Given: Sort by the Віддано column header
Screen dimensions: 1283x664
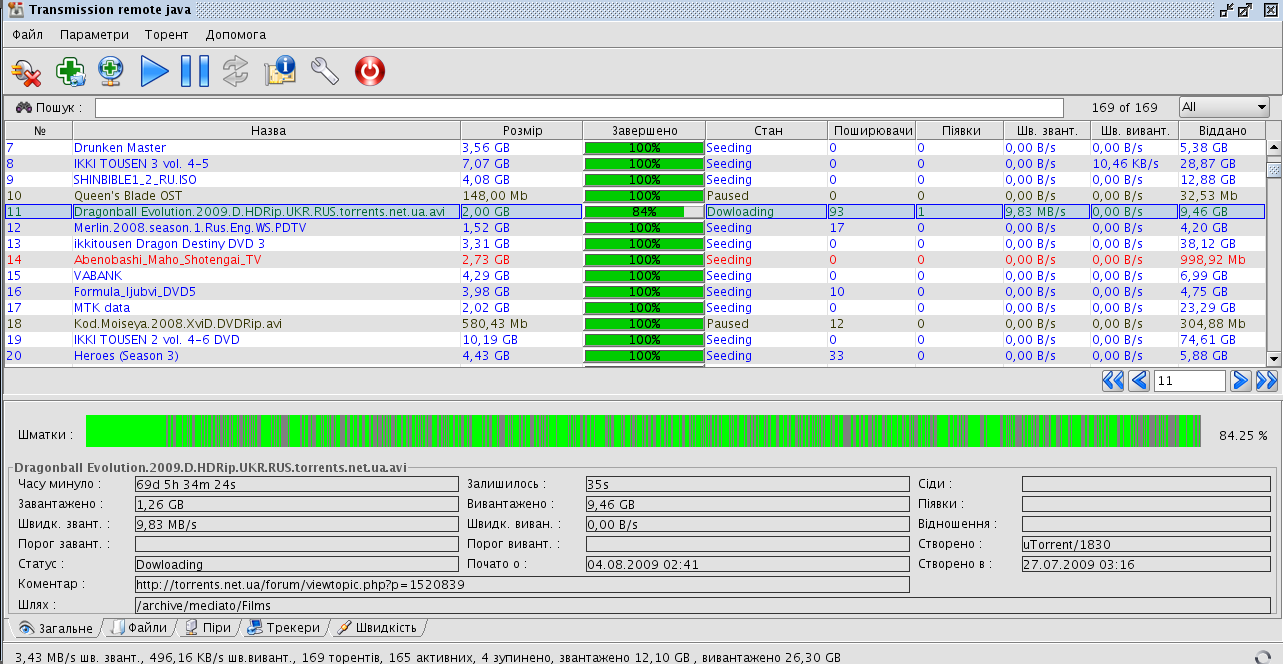Looking at the screenshot, I should tap(1222, 131).
